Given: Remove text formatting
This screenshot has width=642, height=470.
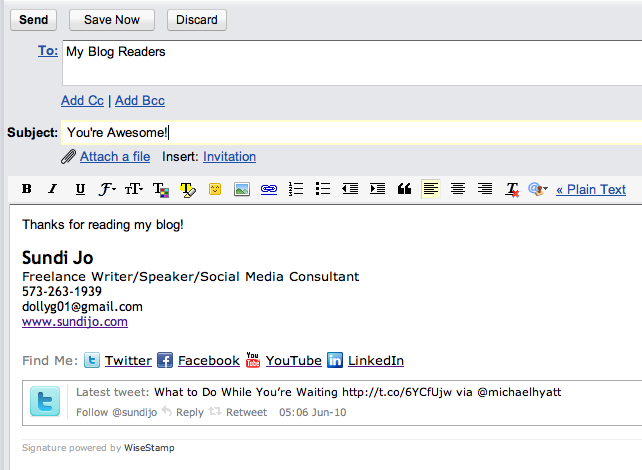Looking at the screenshot, I should click(512, 189).
